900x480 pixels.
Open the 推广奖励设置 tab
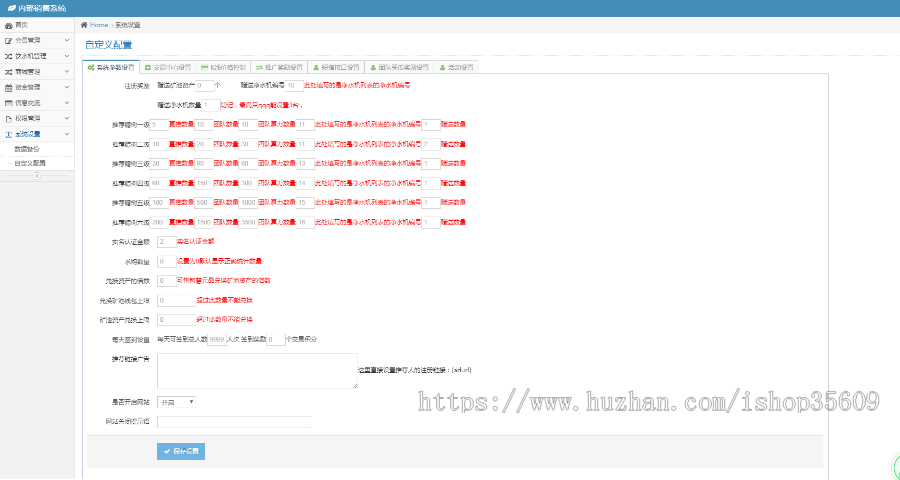tap(280, 67)
